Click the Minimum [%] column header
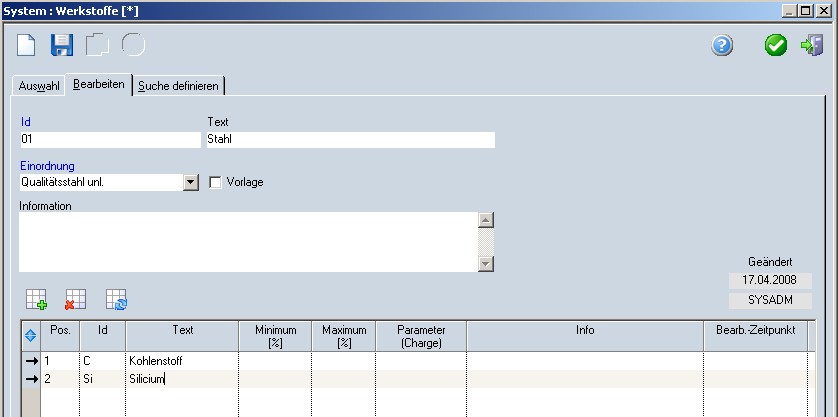The height and width of the screenshot is (417, 838). [x=275, y=335]
